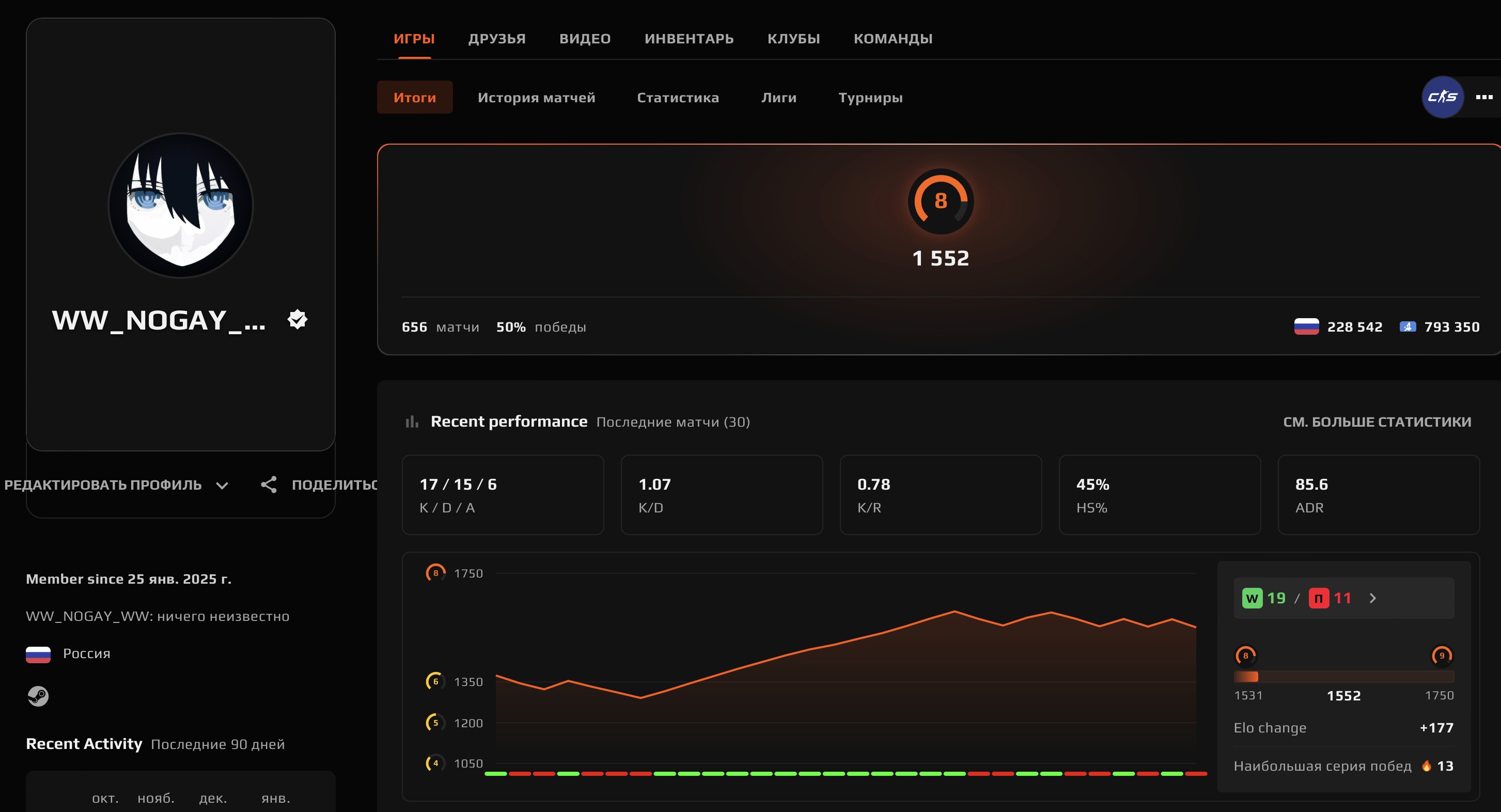Click the Russia flag ranking icon
Viewport: 1501px width, 812px height.
[x=1306, y=326]
